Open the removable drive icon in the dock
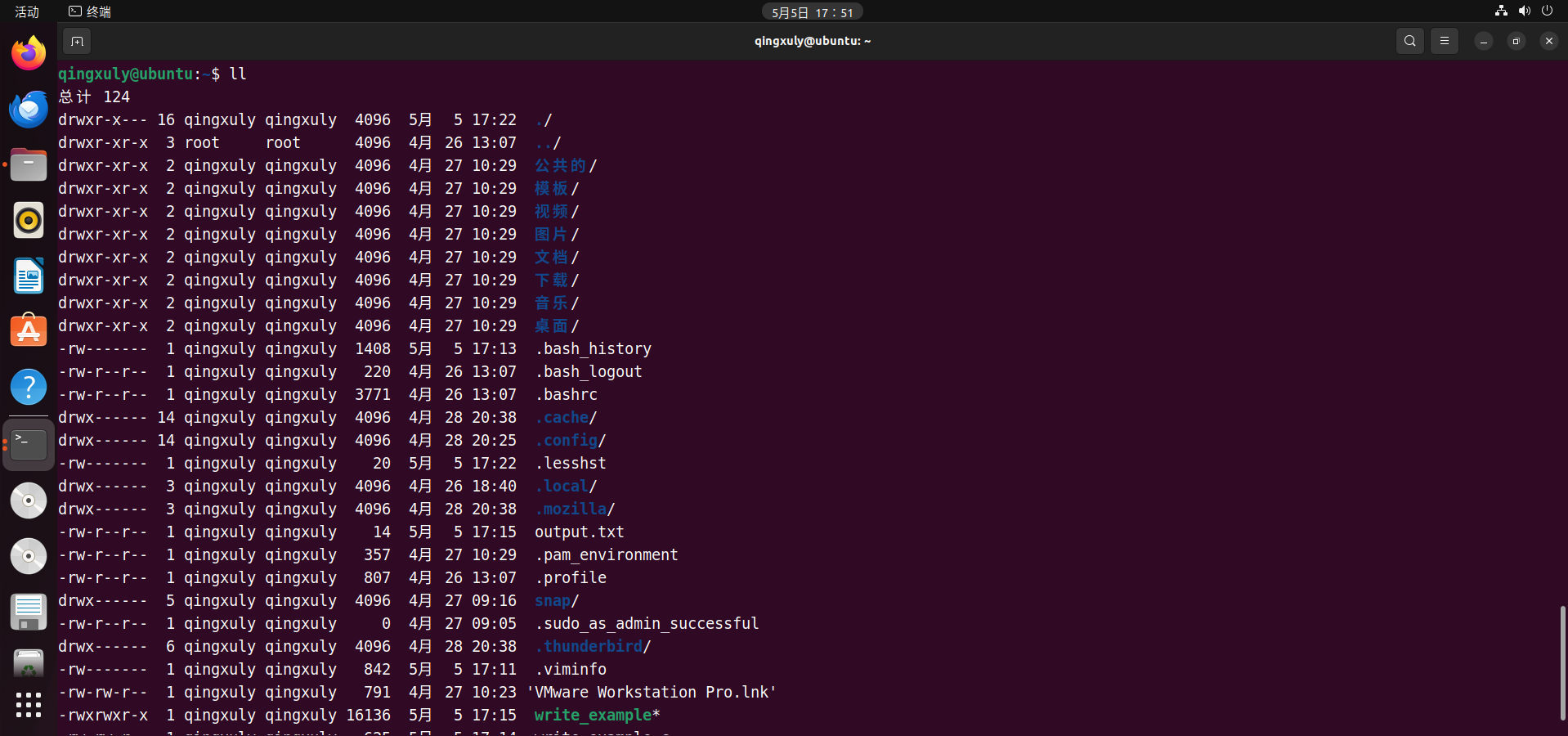The image size is (1568, 736). pyautogui.click(x=29, y=612)
